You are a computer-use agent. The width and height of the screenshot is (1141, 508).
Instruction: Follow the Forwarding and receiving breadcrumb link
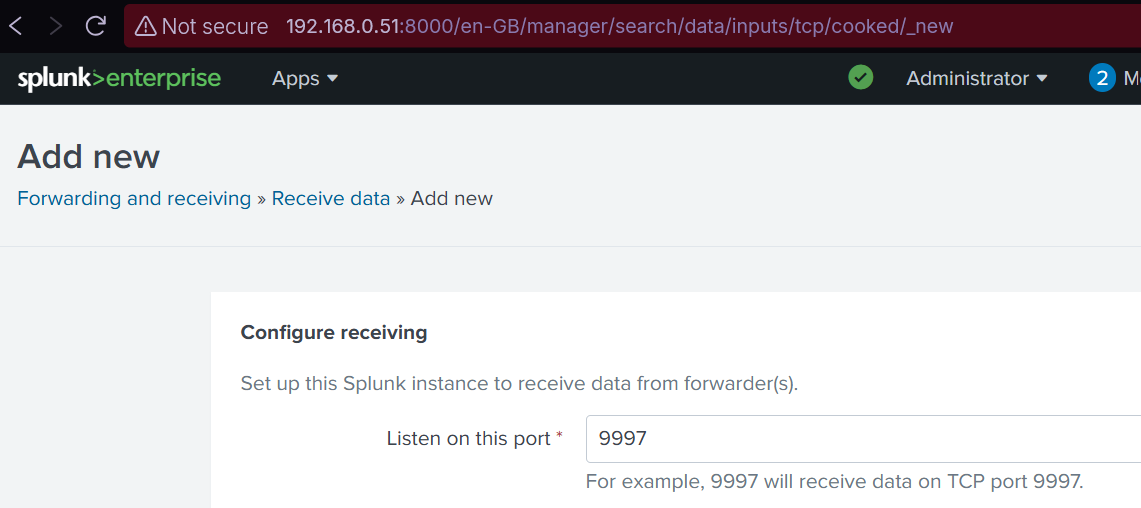(x=134, y=198)
